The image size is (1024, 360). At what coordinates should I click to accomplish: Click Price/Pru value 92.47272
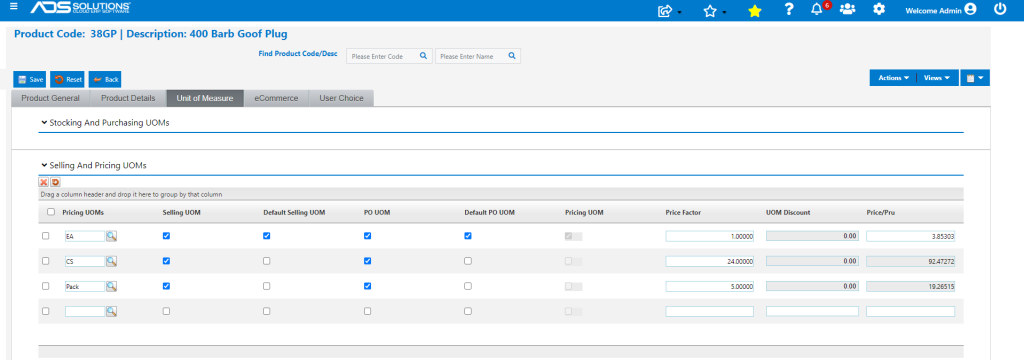click(910, 261)
